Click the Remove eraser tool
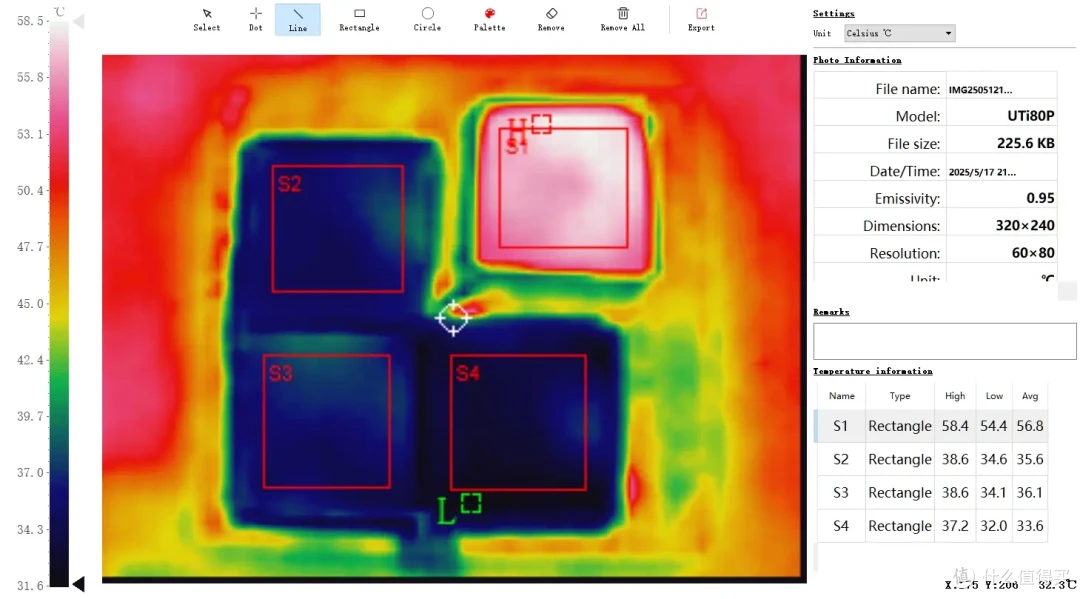The height and width of the screenshot is (599, 1080). click(x=551, y=20)
